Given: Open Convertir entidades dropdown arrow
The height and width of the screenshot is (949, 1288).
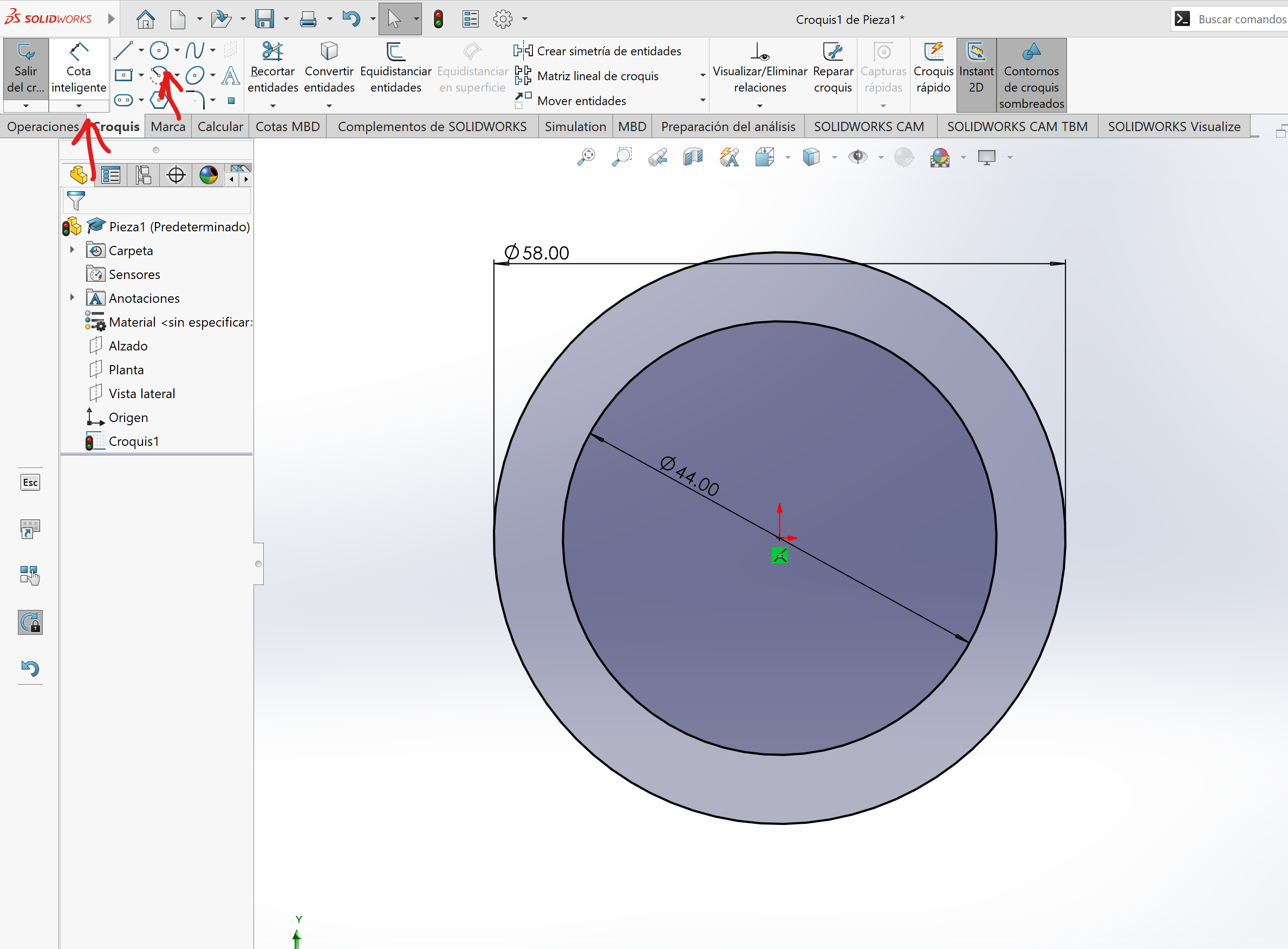Looking at the screenshot, I should [x=329, y=106].
